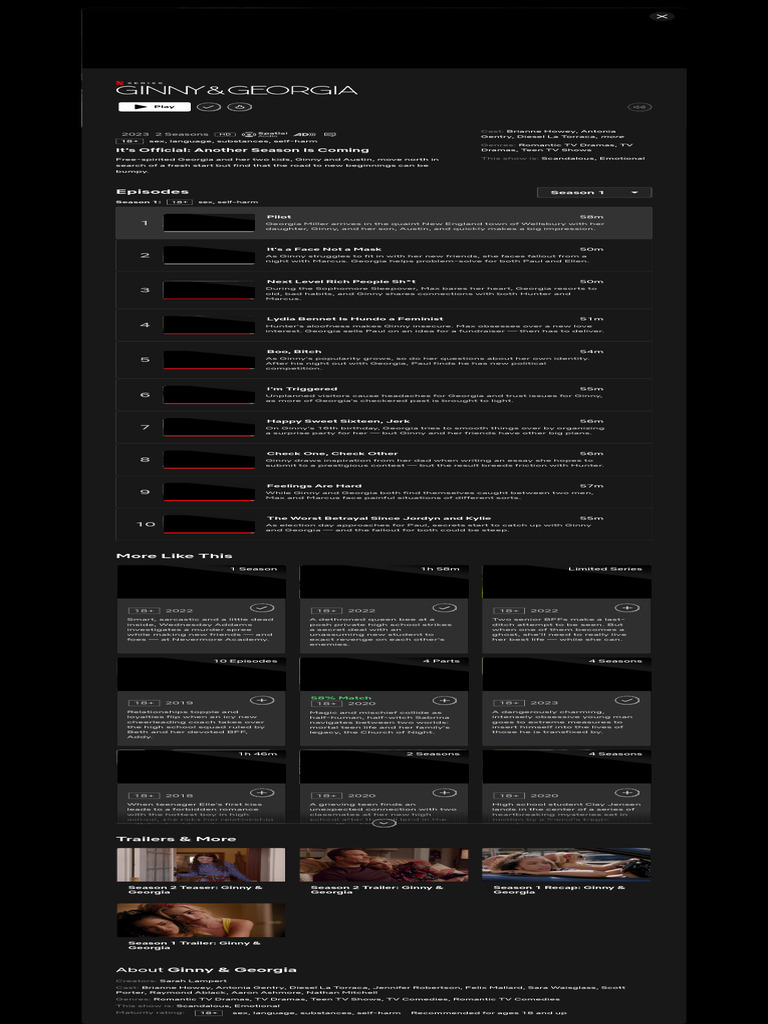
Task: Toggle My List on the 2023 obsessive man card
Action: click(627, 700)
